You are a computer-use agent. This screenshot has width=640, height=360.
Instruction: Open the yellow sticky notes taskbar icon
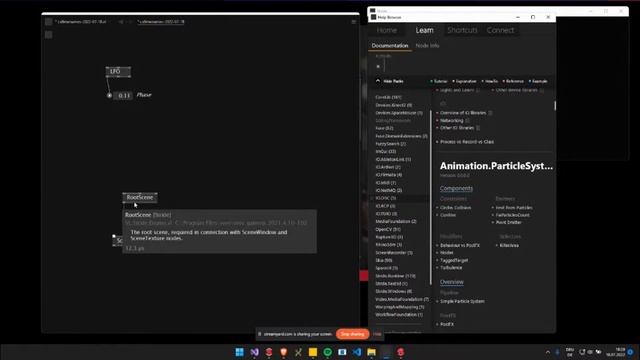[313, 352]
